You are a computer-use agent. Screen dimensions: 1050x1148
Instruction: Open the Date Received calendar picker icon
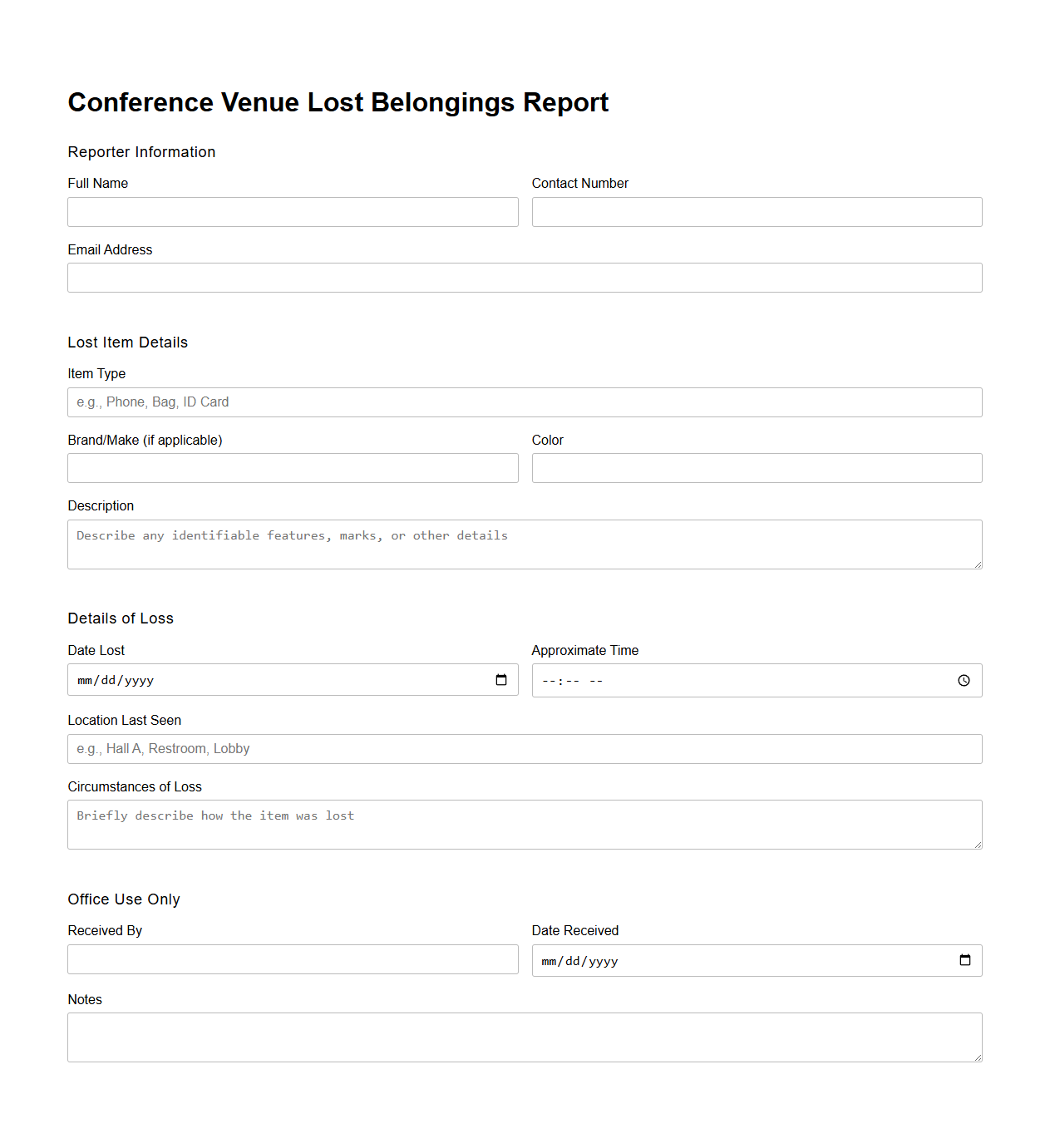tap(965, 960)
